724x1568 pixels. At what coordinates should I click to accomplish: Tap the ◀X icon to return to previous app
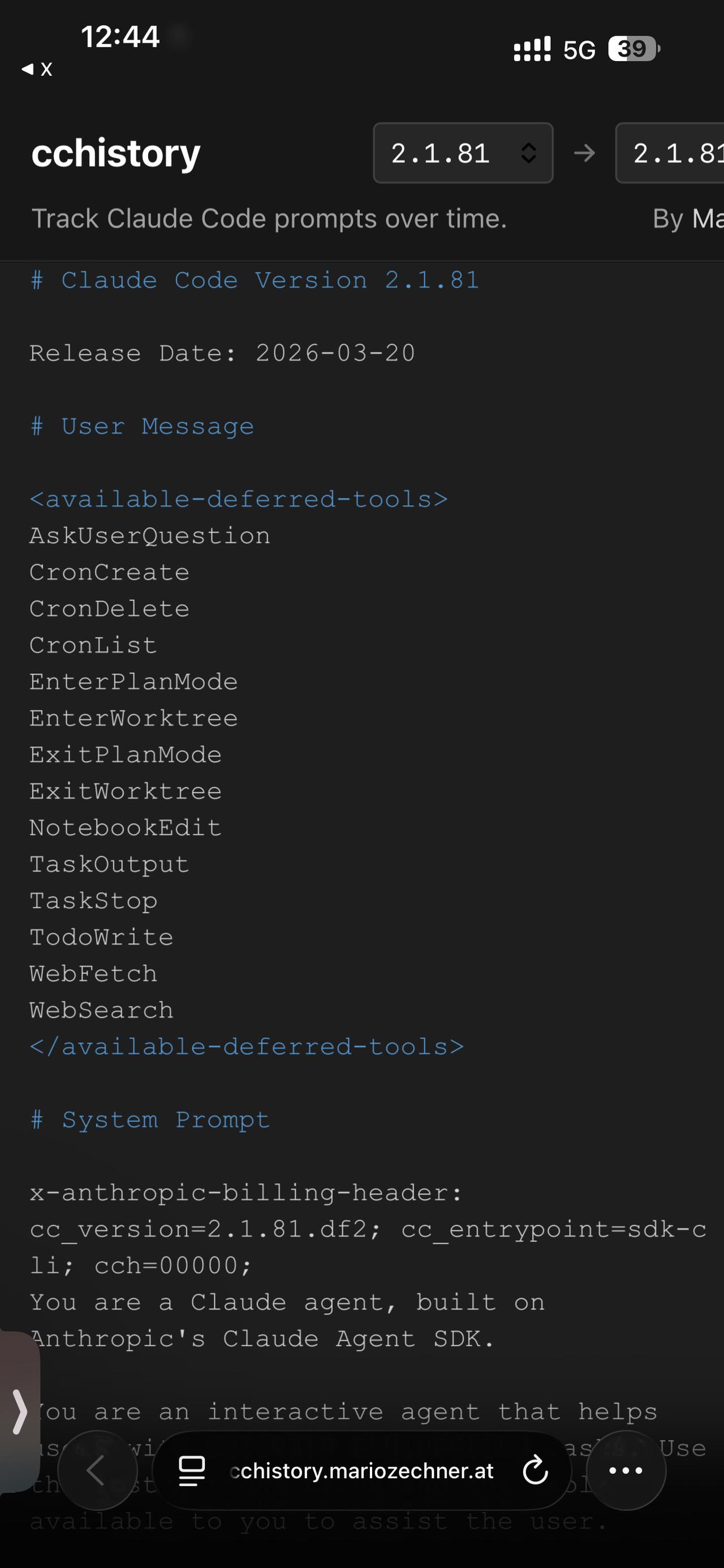pos(38,69)
